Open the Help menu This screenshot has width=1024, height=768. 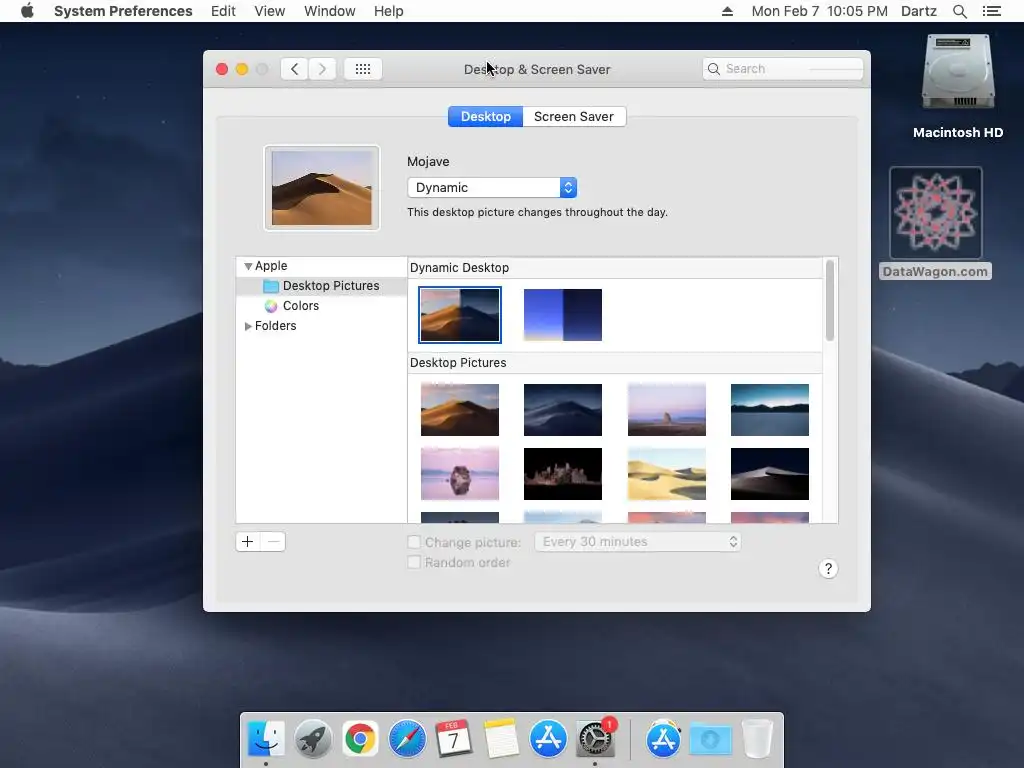click(389, 11)
